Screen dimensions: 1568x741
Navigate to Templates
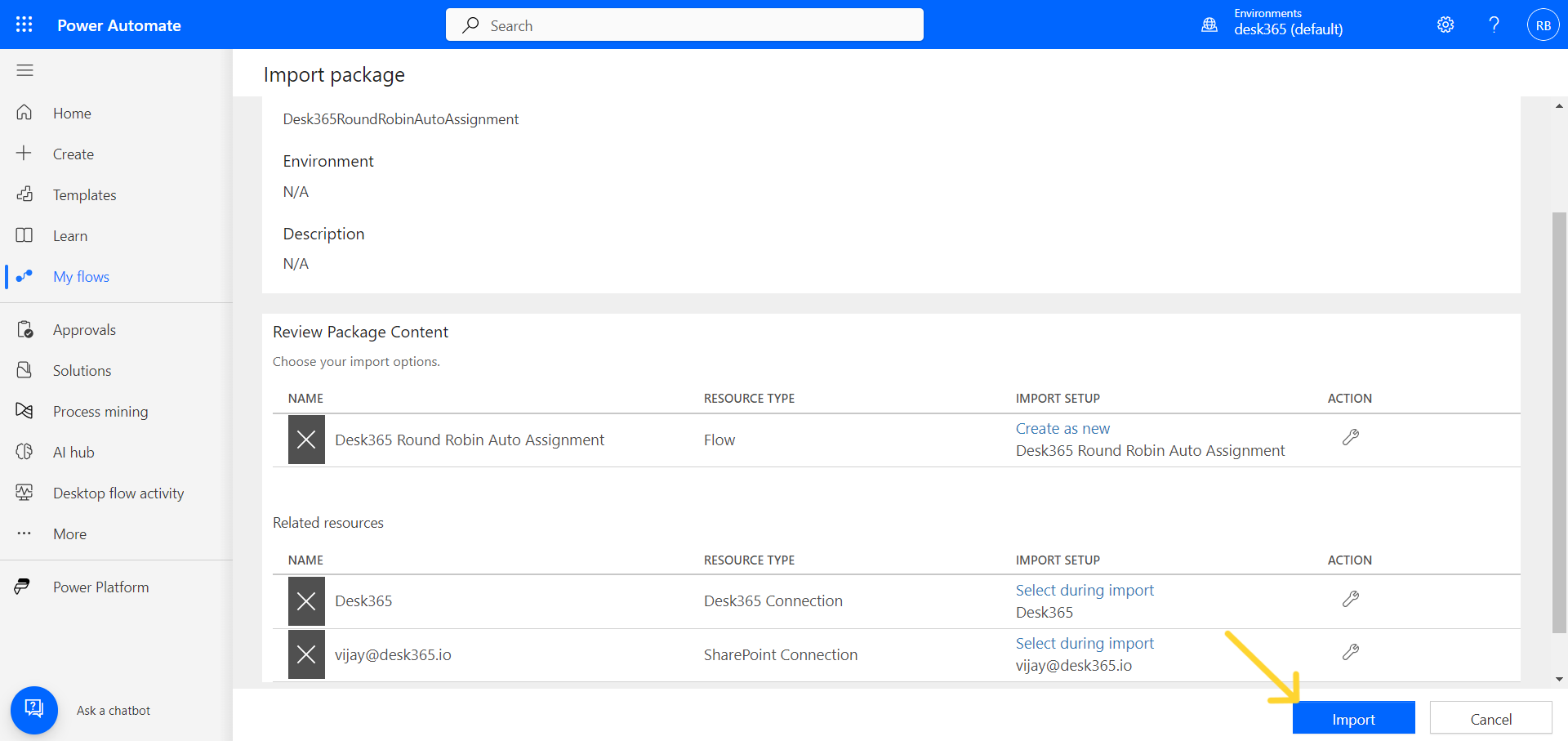pyautogui.click(x=85, y=194)
